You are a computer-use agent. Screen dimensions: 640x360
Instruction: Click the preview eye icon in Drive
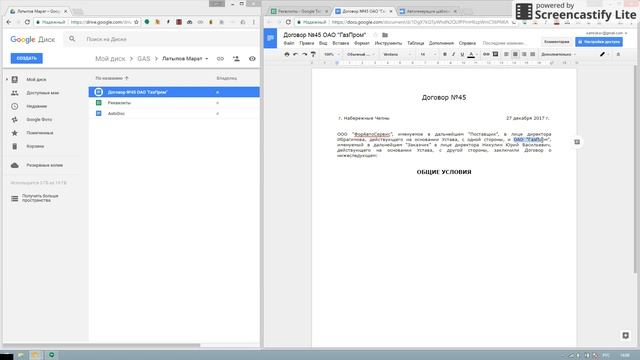click(x=252, y=59)
